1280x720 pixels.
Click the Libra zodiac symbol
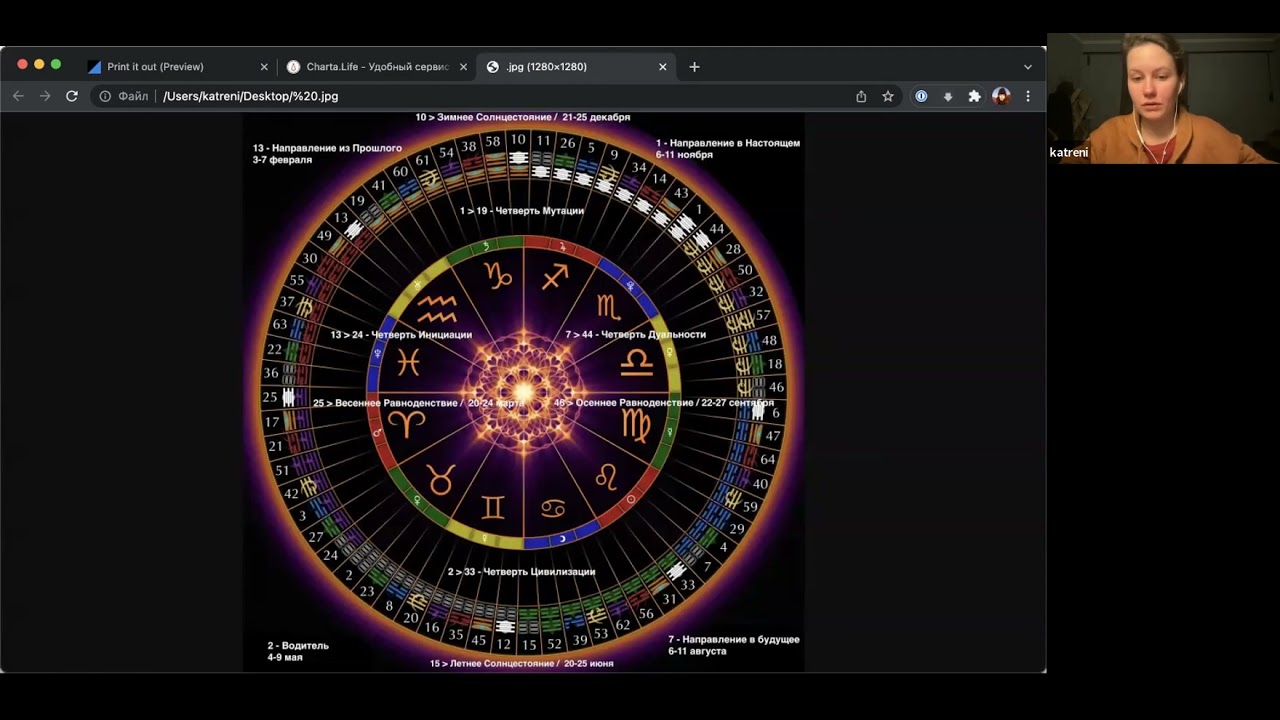[636, 361]
